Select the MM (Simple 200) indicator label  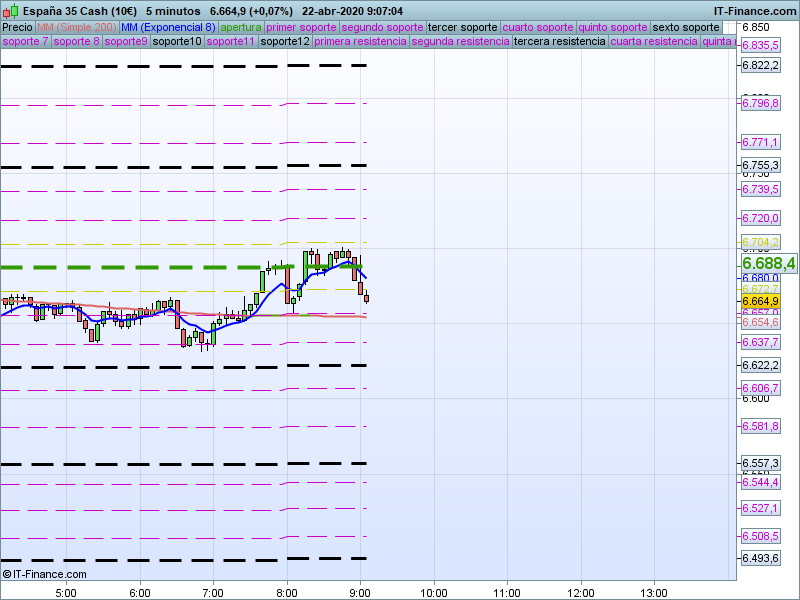tap(76, 27)
